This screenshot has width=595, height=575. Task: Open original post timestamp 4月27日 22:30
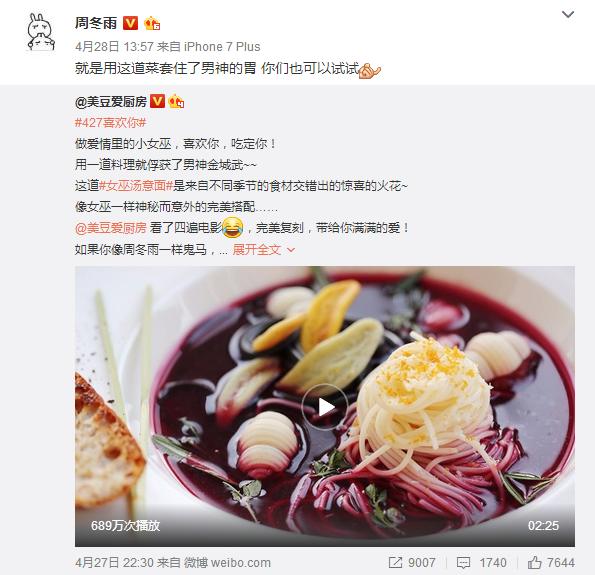(x=114, y=562)
